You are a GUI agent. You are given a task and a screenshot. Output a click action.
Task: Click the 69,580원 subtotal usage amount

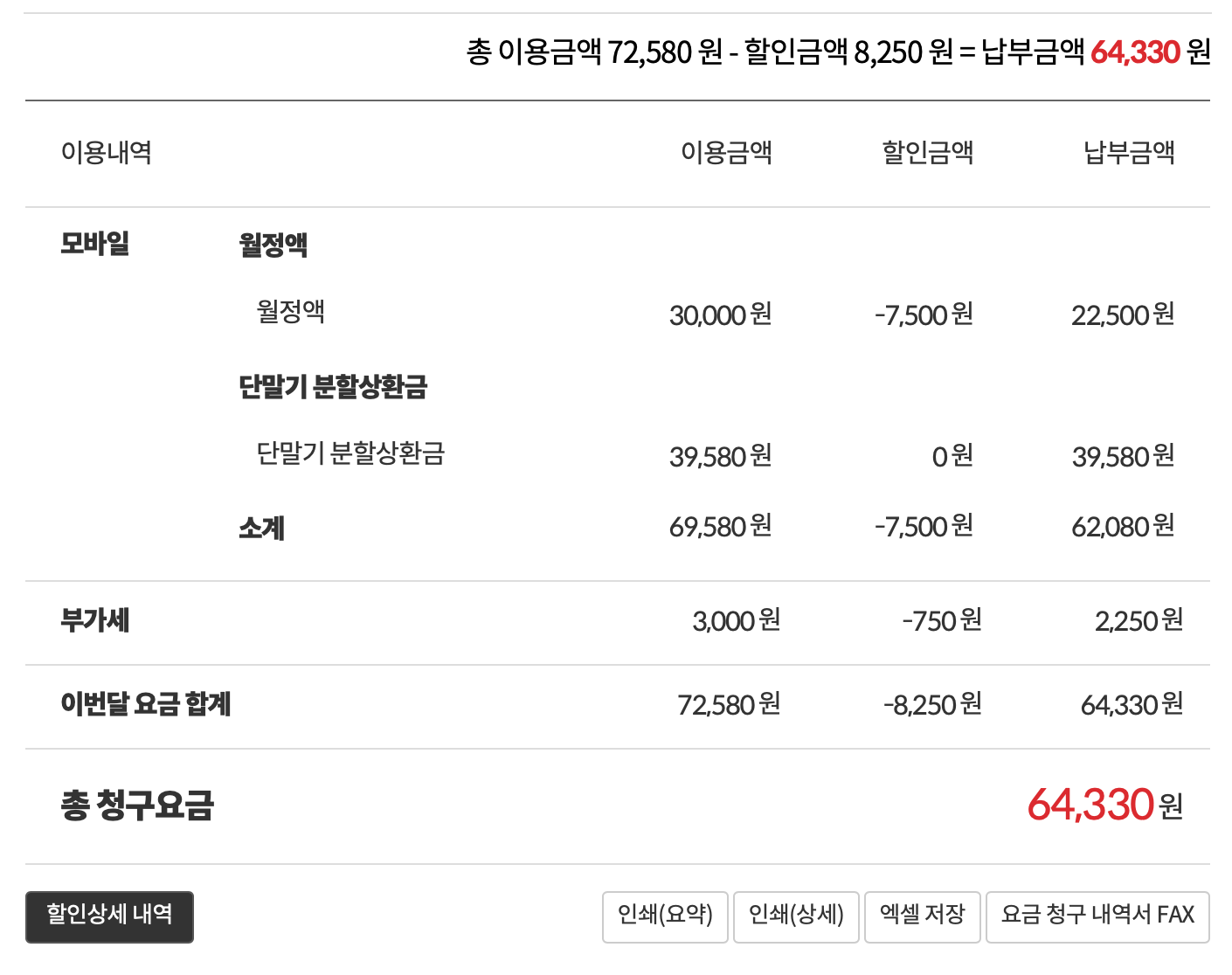tap(720, 527)
